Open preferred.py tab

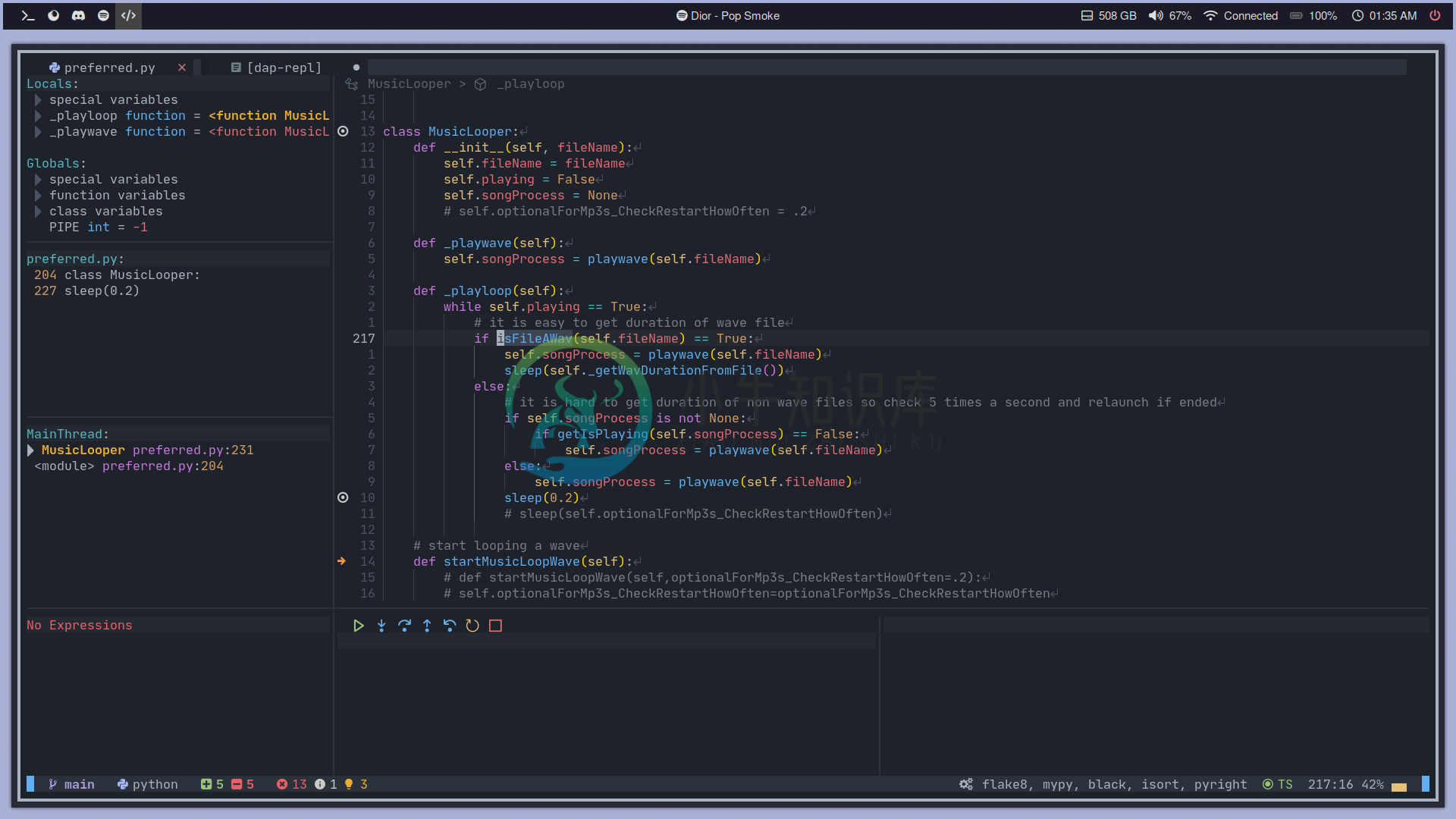pos(108,67)
